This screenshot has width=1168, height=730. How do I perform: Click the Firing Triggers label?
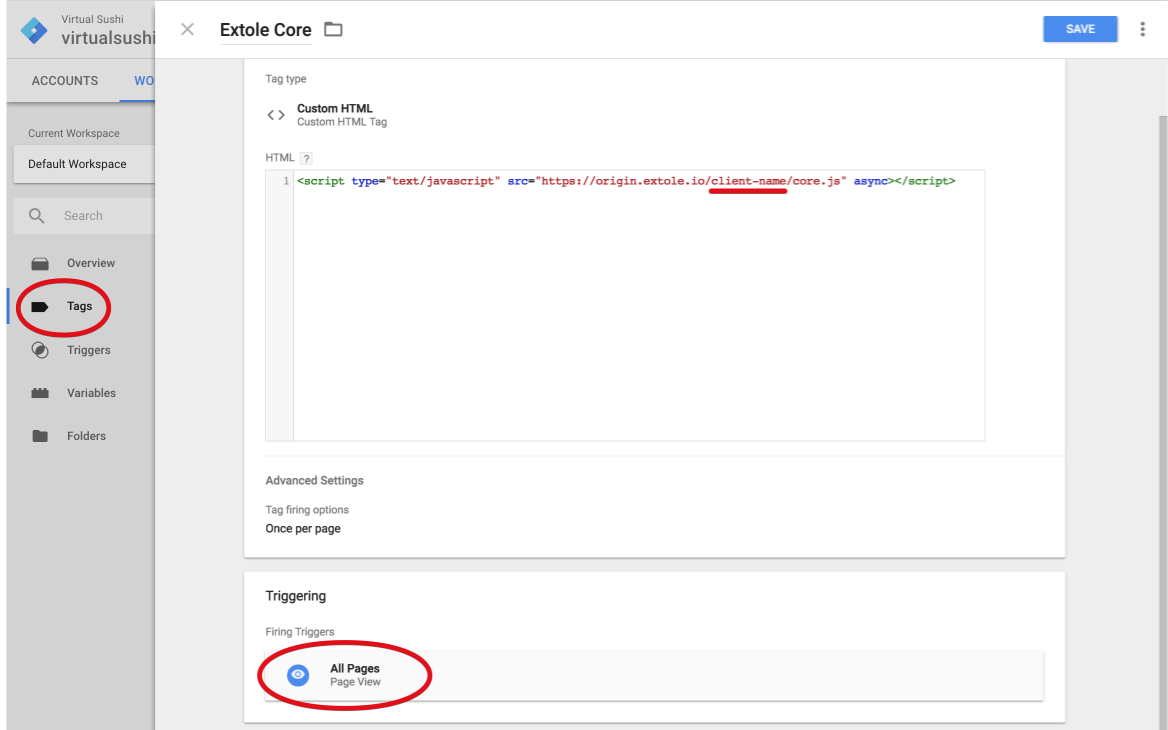tap(299, 632)
